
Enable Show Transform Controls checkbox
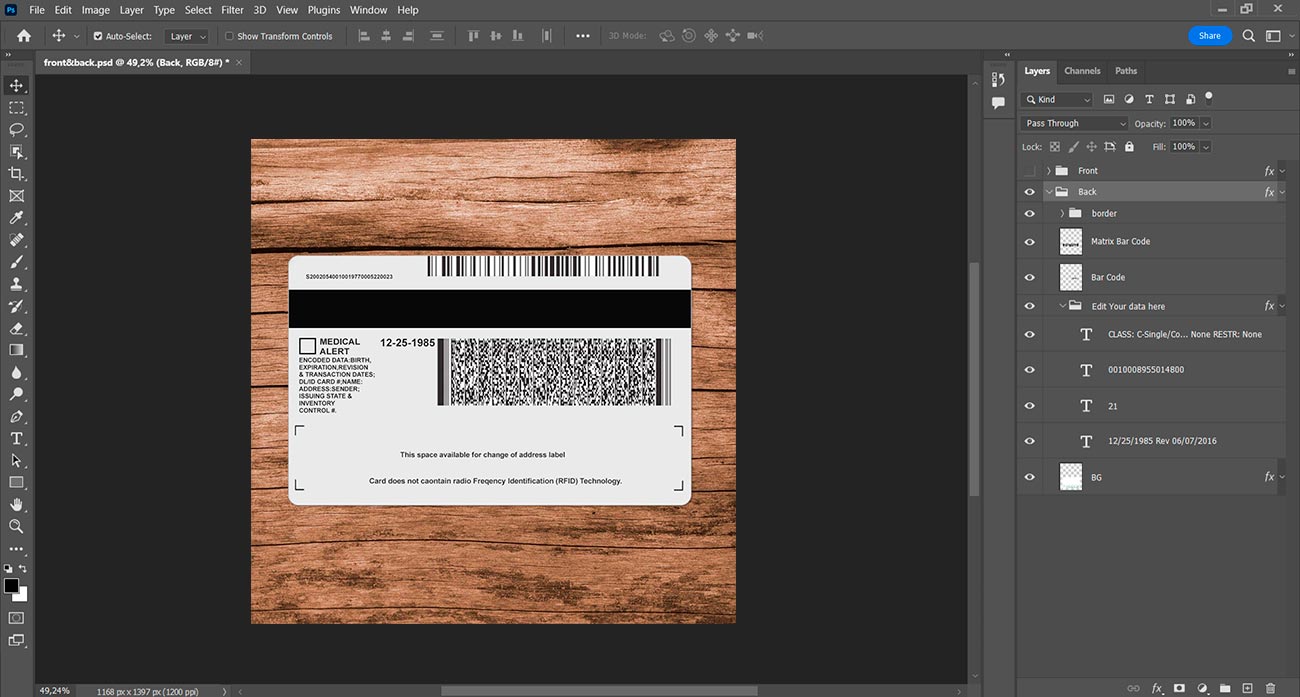point(229,36)
